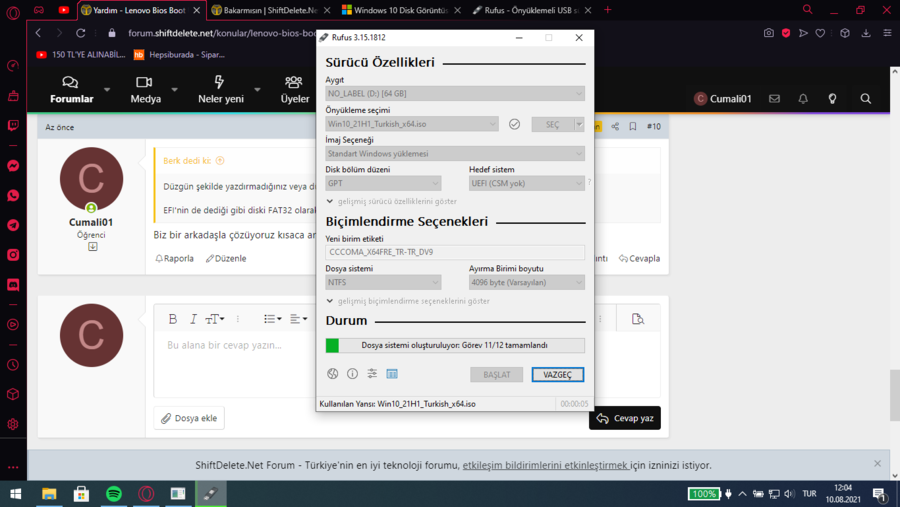Click the Windows Start button

pos(16,494)
